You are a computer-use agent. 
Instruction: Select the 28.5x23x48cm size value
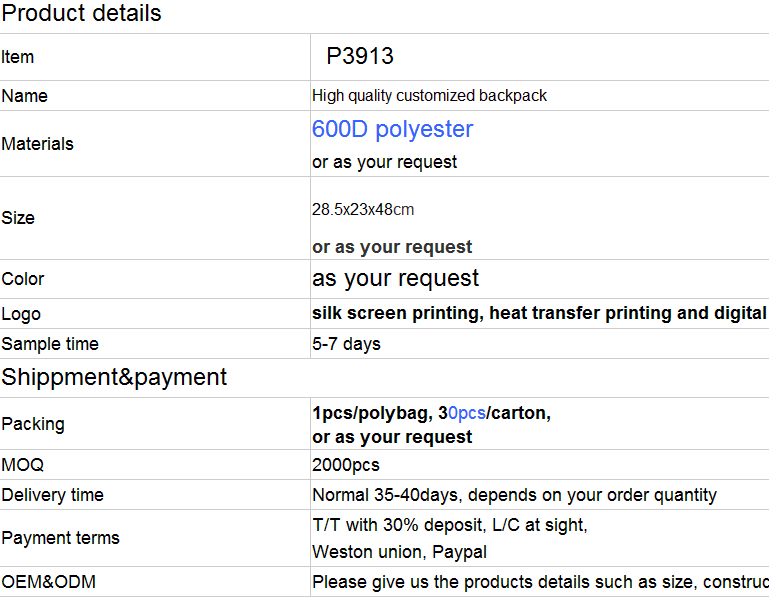click(363, 209)
